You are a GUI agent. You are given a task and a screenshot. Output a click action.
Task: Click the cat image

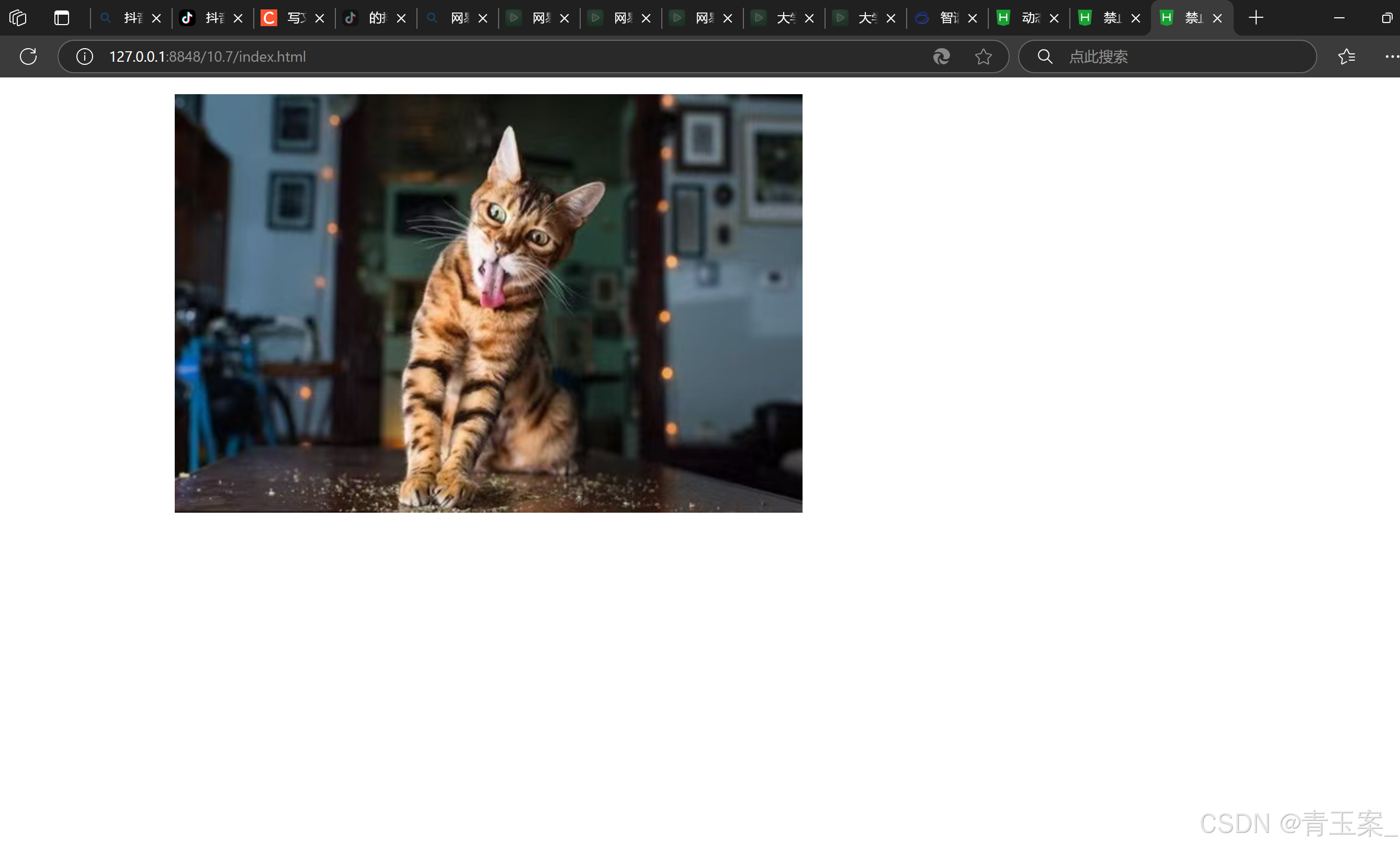[x=488, y=303]
